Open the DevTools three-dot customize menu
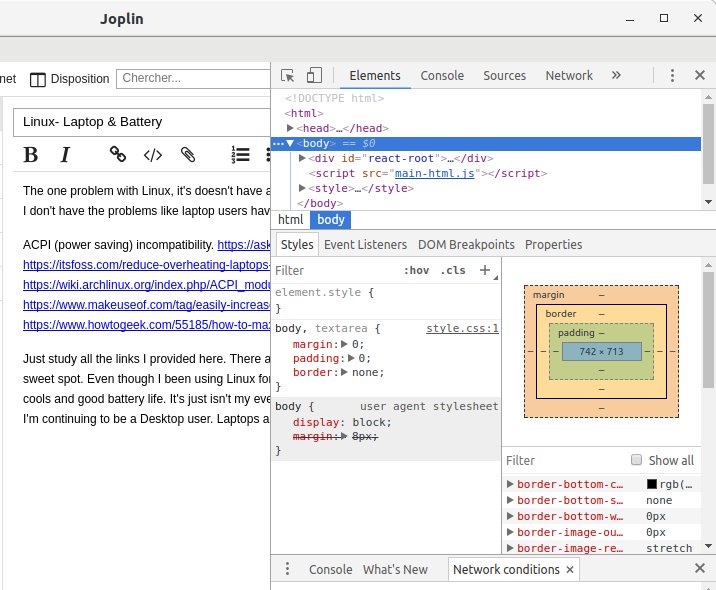This screenshot has height=590, width=716. [672, 75]
